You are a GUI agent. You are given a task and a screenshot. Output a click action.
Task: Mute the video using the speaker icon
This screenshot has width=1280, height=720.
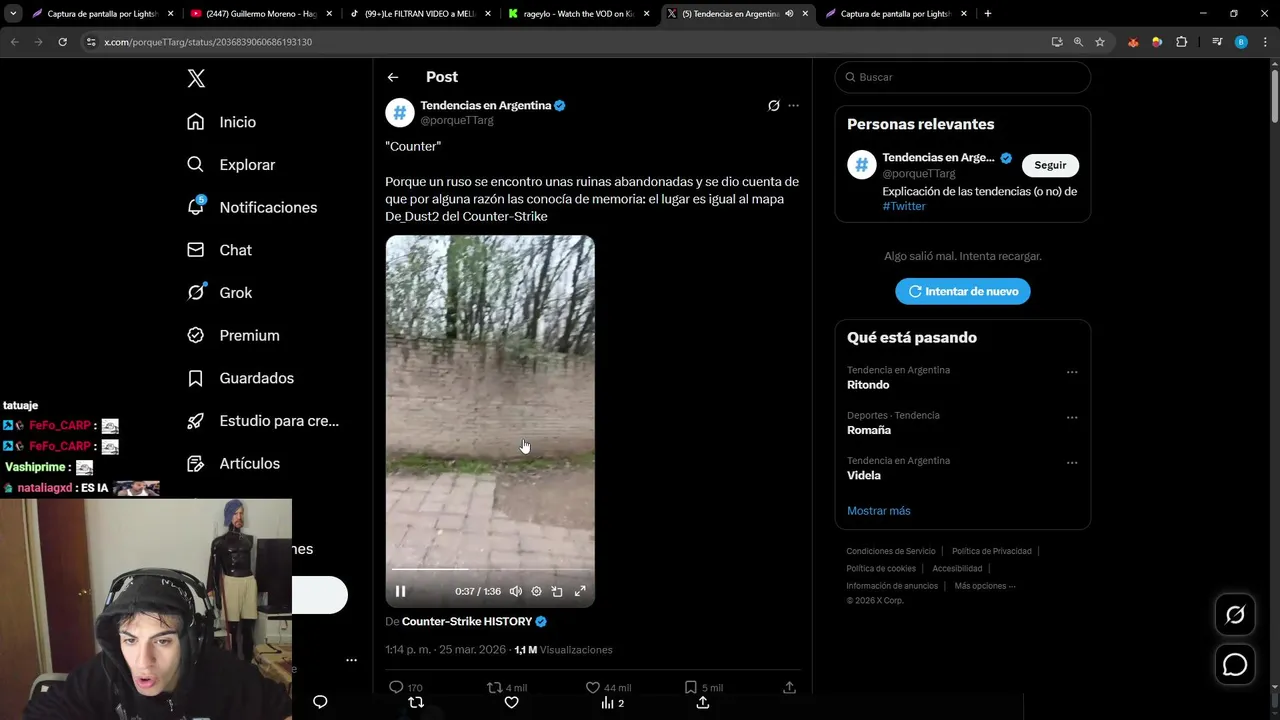[x=516, y=591]
